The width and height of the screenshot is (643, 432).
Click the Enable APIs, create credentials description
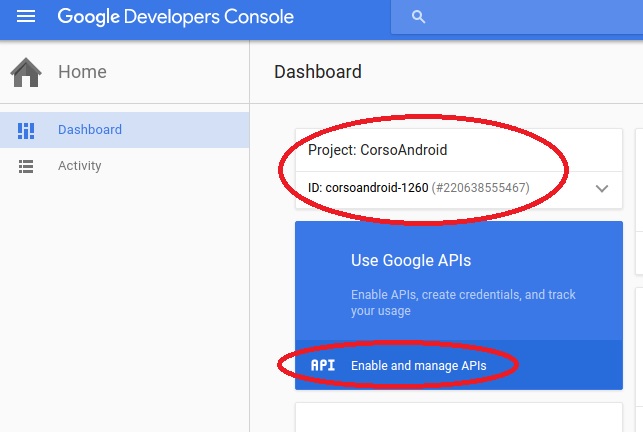click(x=463, y=302)
